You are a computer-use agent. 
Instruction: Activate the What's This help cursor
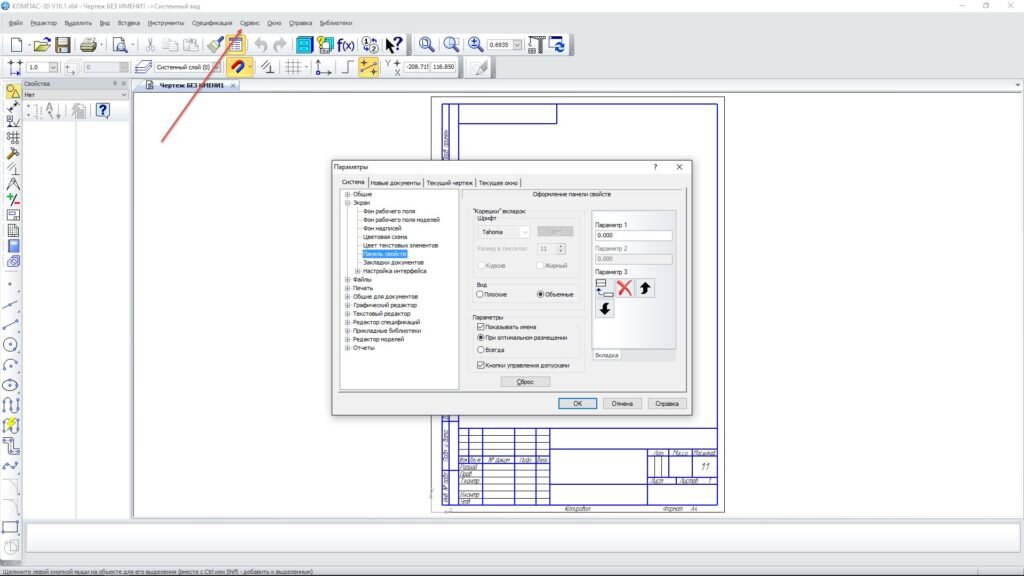coord(394,44)
